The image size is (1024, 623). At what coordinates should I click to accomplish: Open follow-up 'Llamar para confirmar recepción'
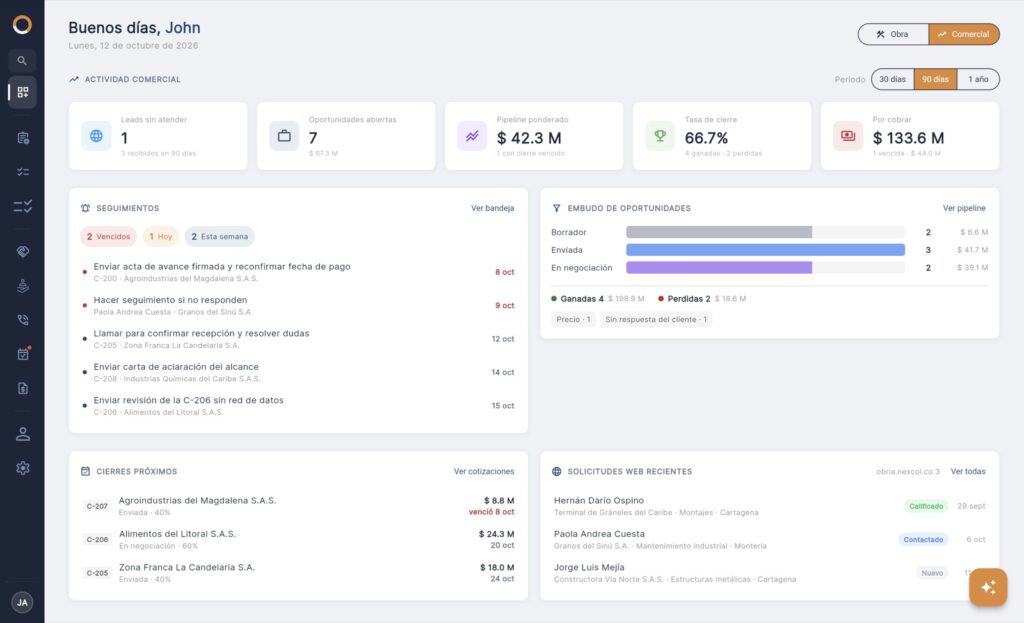click(x=298, y=339)
